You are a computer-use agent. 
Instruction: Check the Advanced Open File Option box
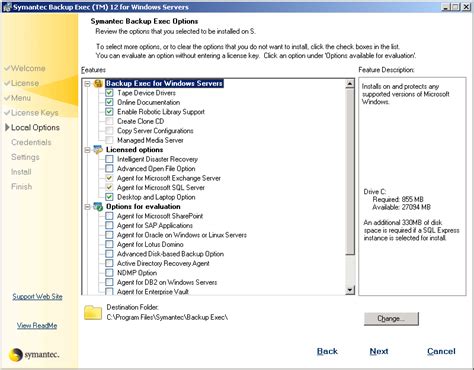click(x=109, y=169)
